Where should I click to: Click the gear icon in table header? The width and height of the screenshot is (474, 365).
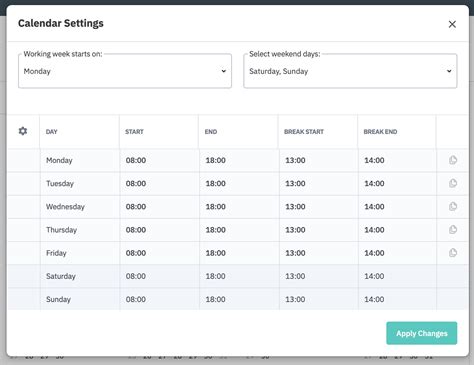tap(23, 131)
